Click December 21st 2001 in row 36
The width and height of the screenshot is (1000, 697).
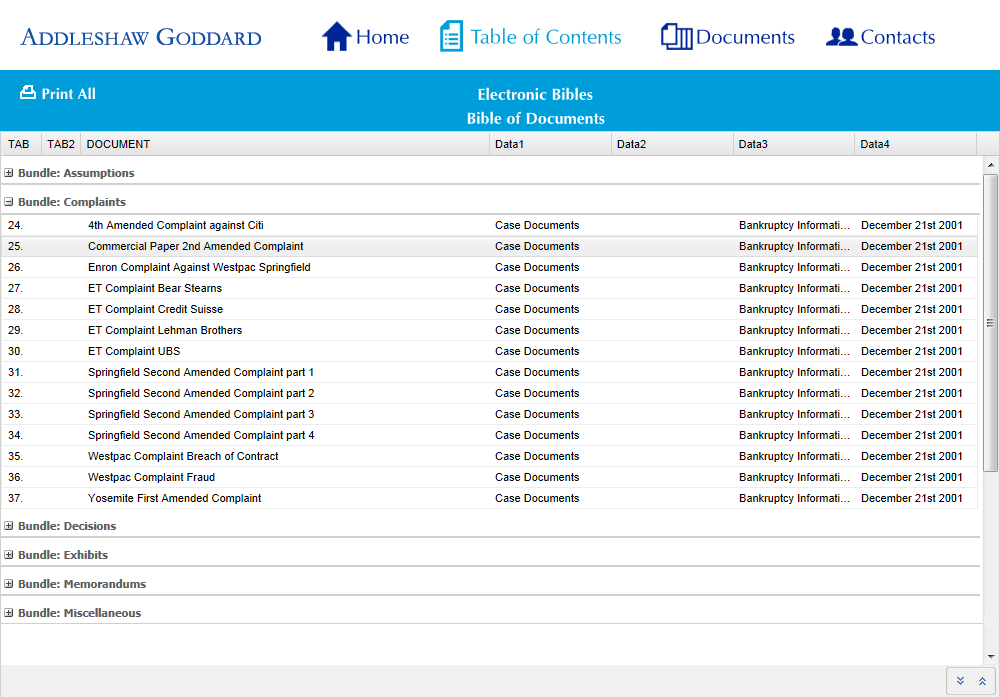[912, 478]
